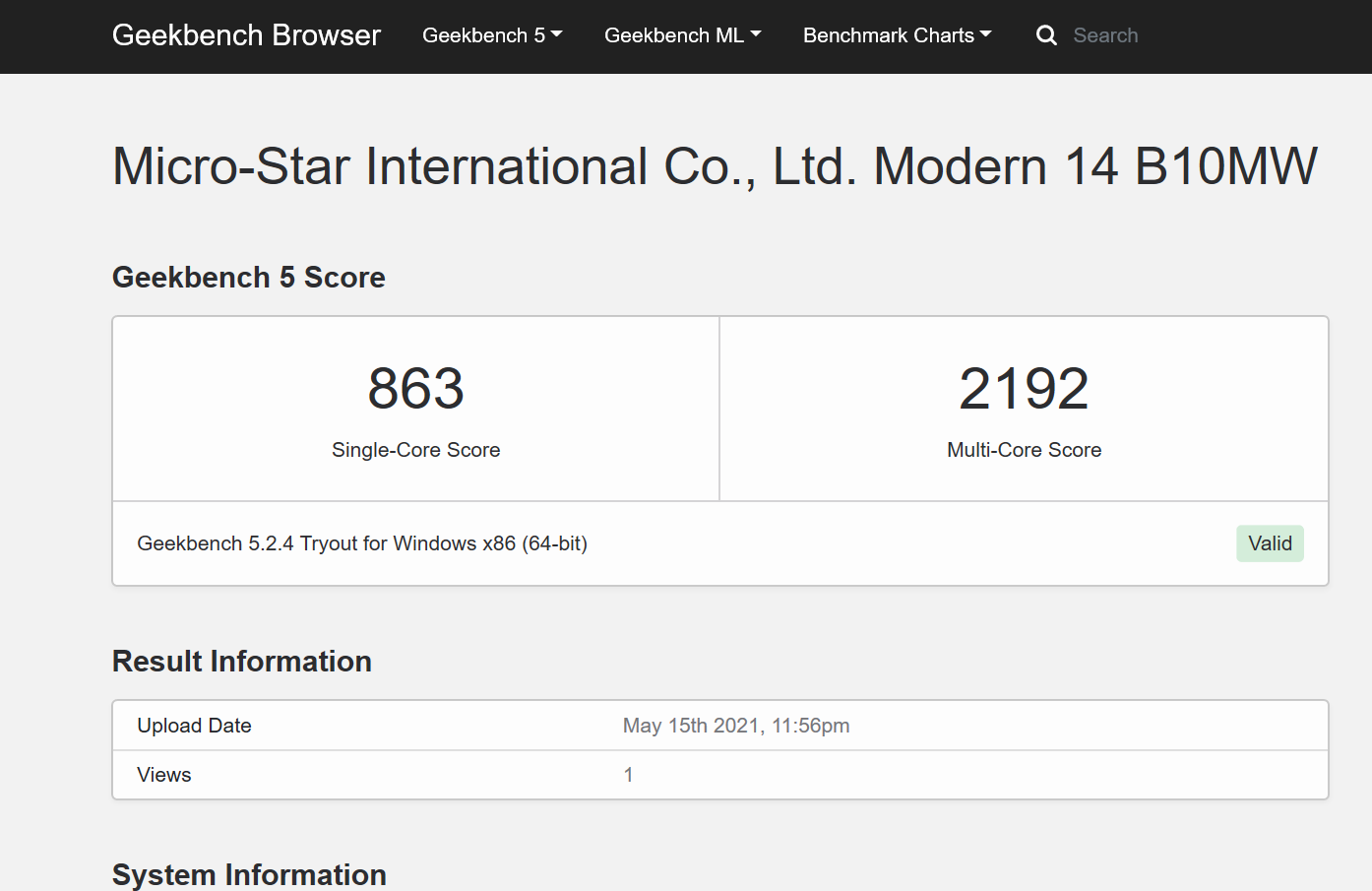
Task: Click the Single-Core Score label
Action: 416,450
